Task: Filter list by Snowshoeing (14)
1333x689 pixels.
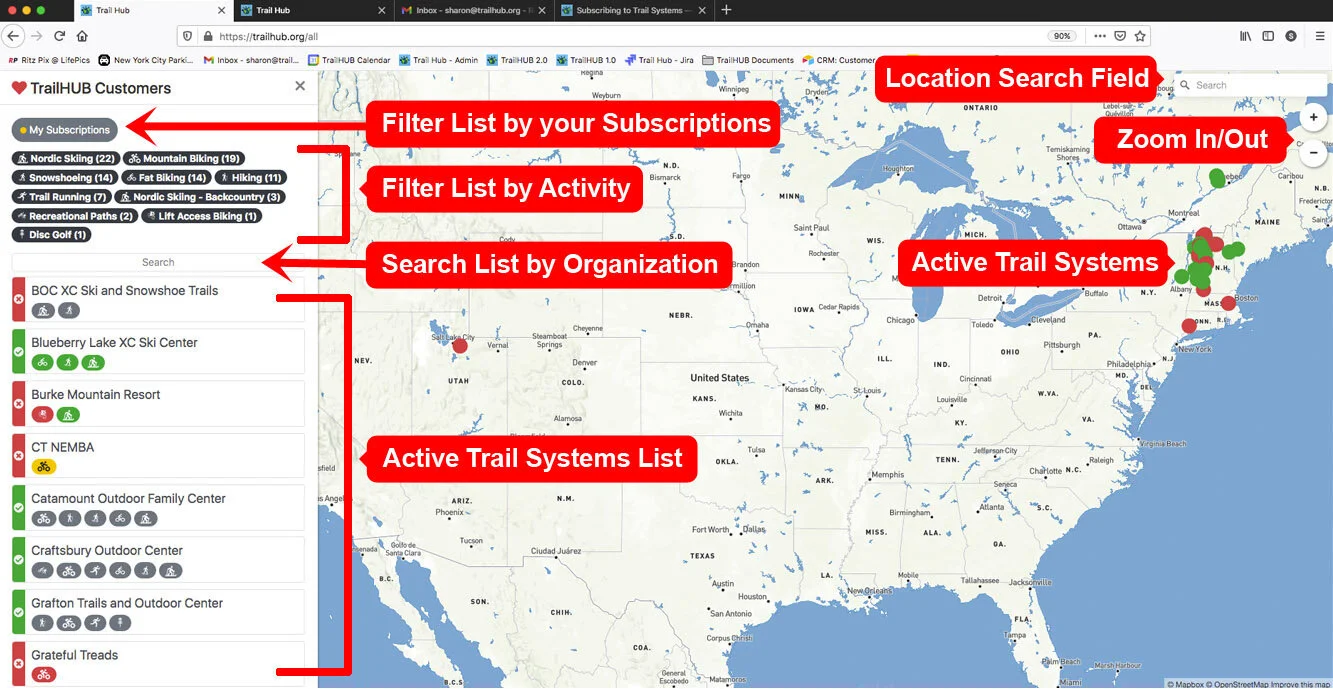Action: click(64, 177)
